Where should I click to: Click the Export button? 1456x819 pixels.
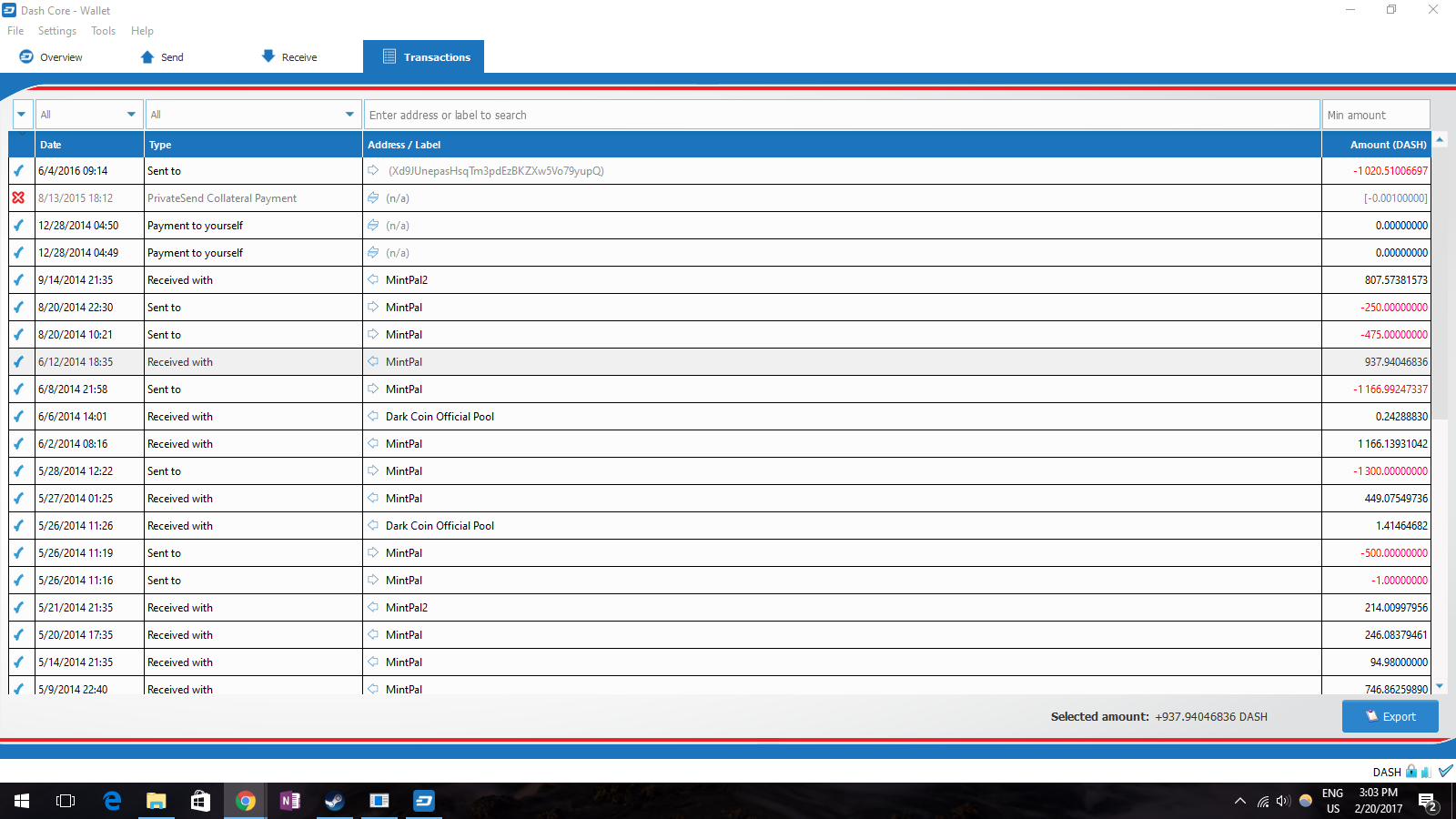click(x=1390, y=716)
